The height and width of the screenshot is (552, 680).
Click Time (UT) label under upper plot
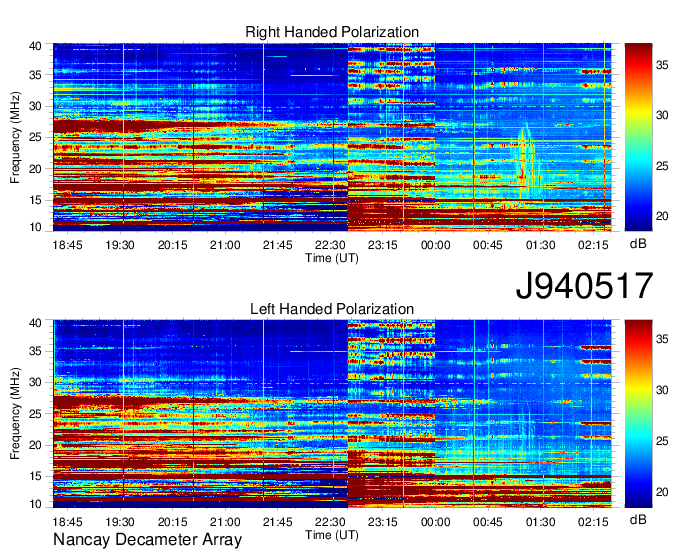tap(332, 258)
